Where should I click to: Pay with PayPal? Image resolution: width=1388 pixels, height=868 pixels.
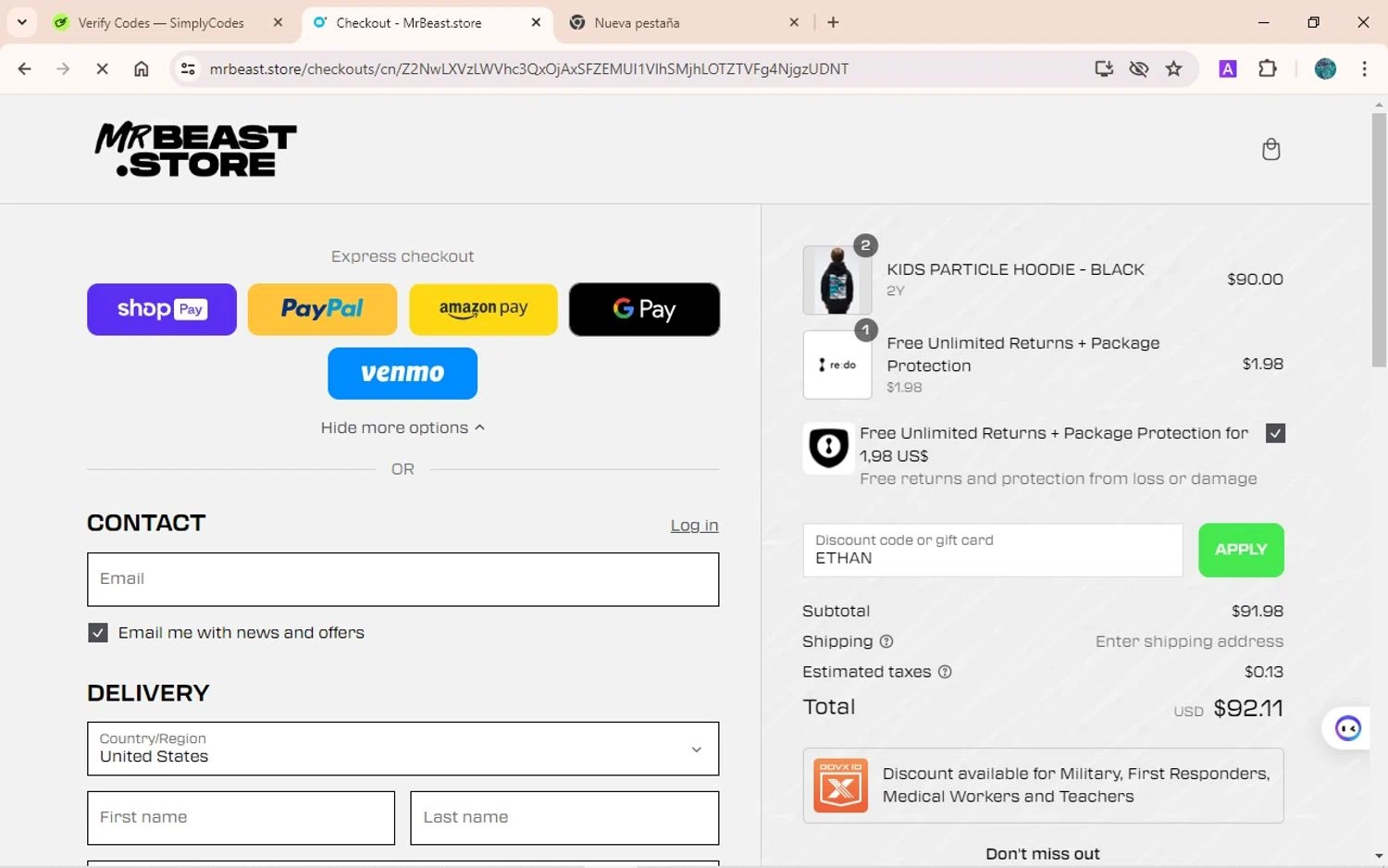pyautogui.click(x=322, y=309)
